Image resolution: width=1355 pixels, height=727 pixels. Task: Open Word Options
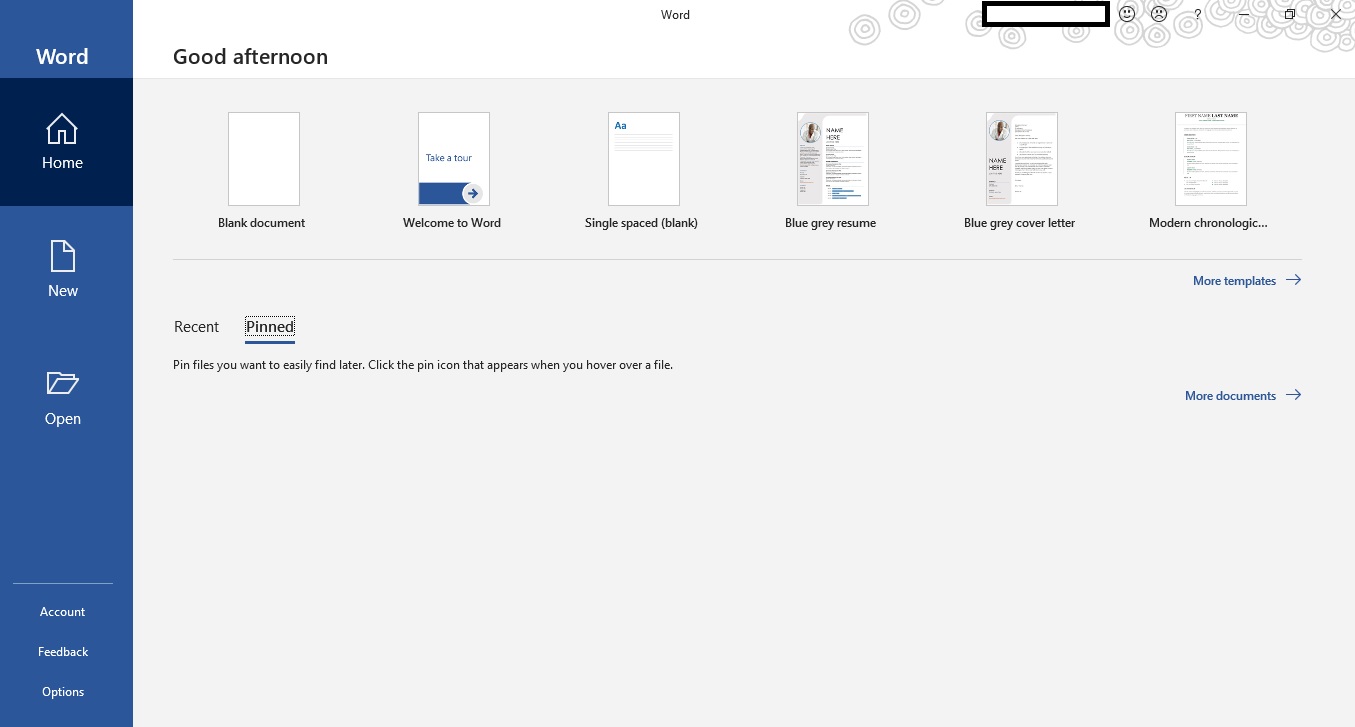(x=63, y=692)
